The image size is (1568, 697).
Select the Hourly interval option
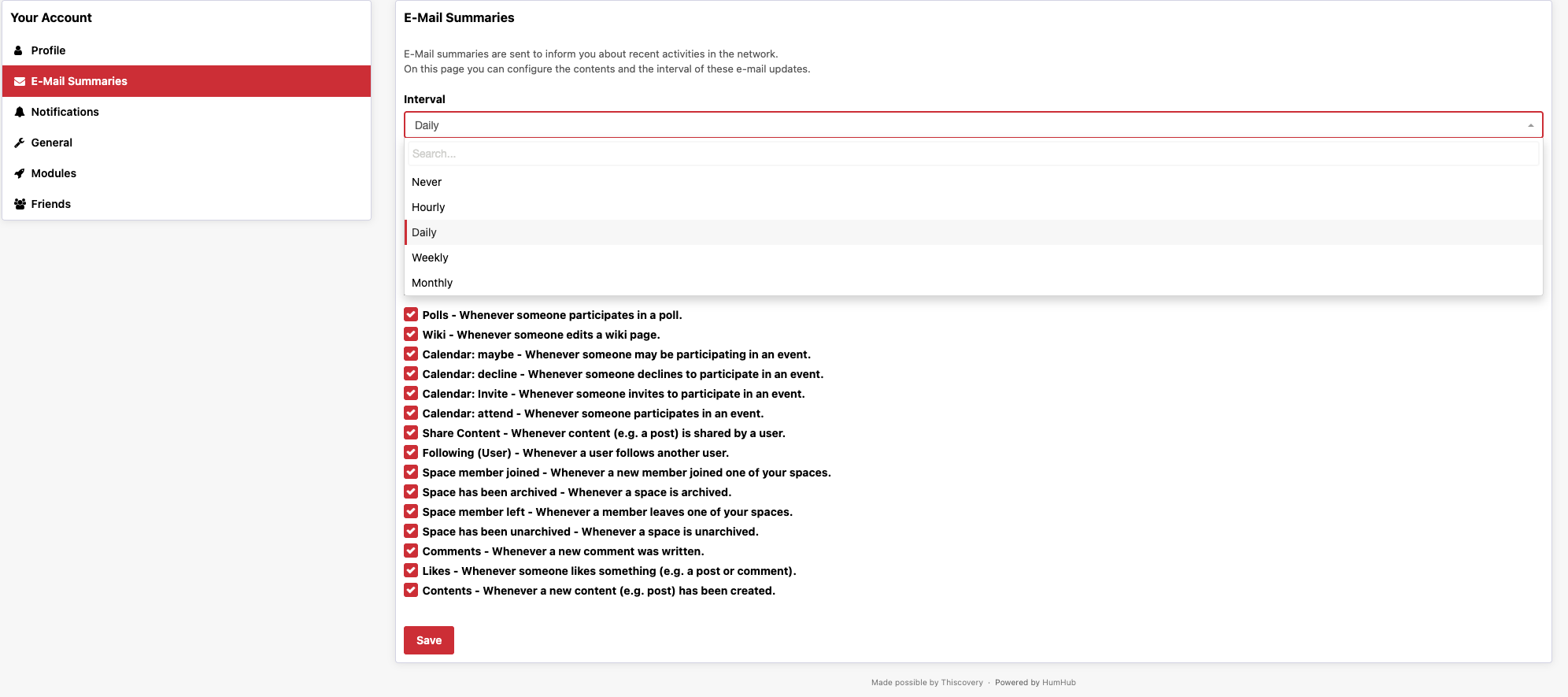pyautogui.click(x=428, y=207)
